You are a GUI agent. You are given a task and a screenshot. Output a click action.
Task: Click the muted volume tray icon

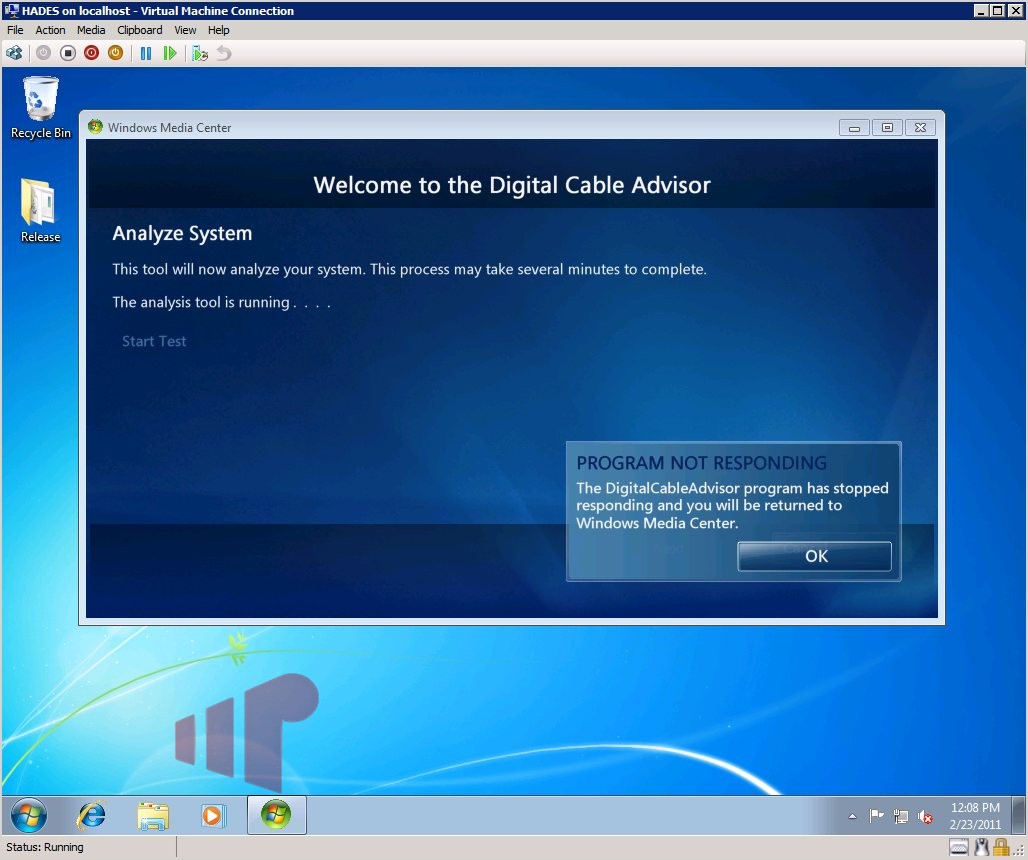(x=925, y=816)
